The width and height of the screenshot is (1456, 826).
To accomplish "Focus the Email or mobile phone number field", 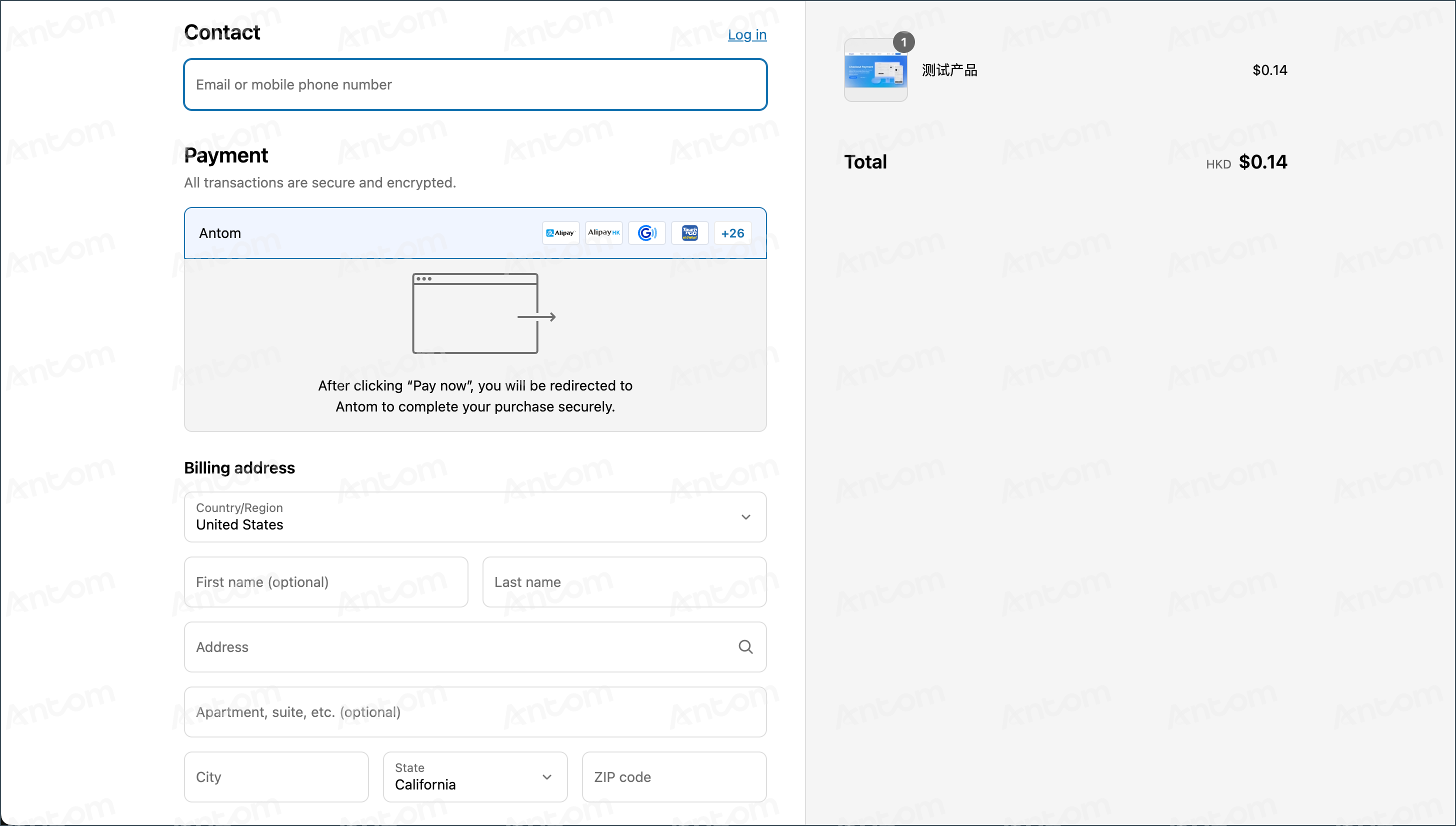I will pyautogui.click(x=475, y=84).
